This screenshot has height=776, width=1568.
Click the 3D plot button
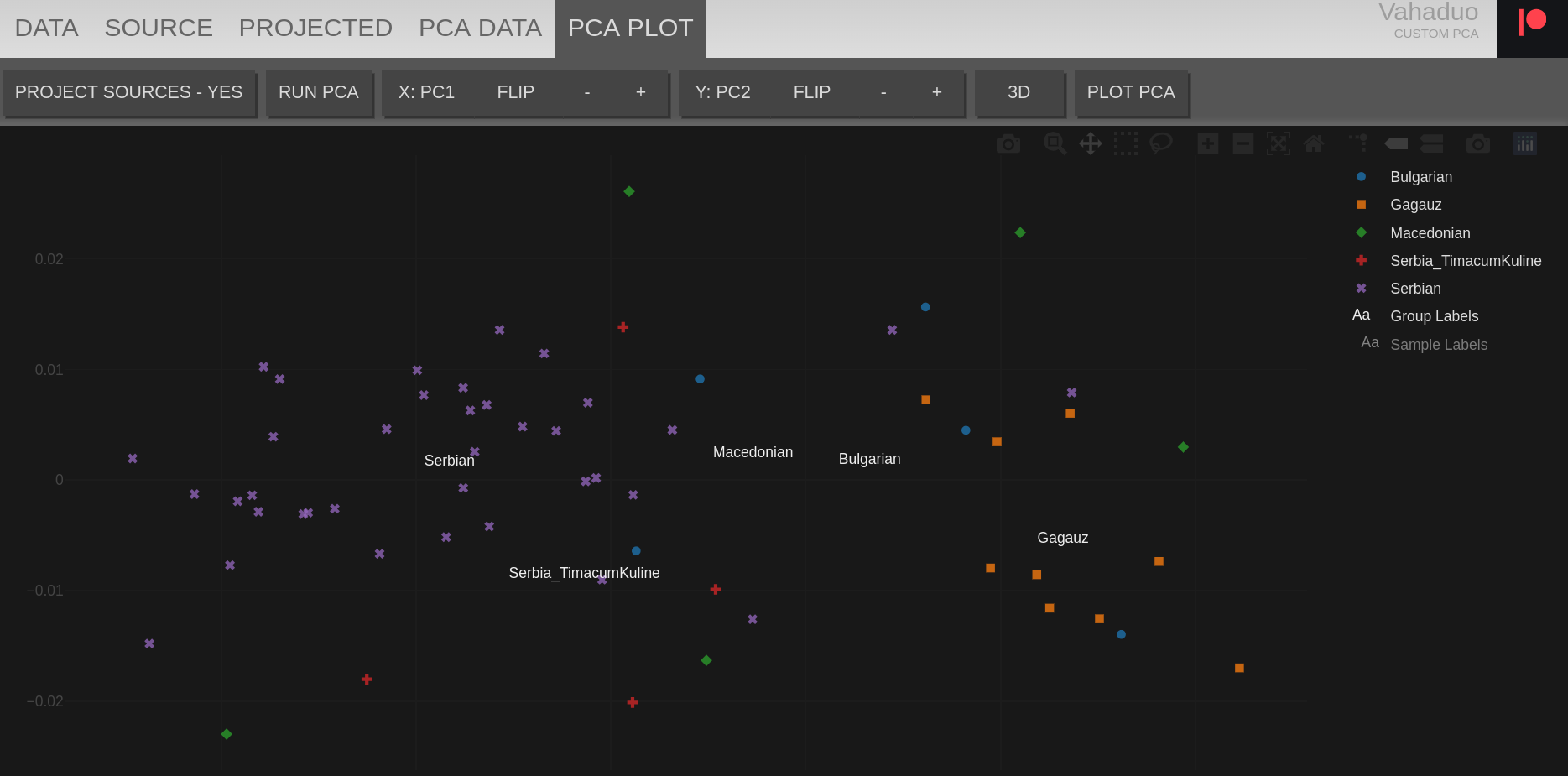point(1018,92)
